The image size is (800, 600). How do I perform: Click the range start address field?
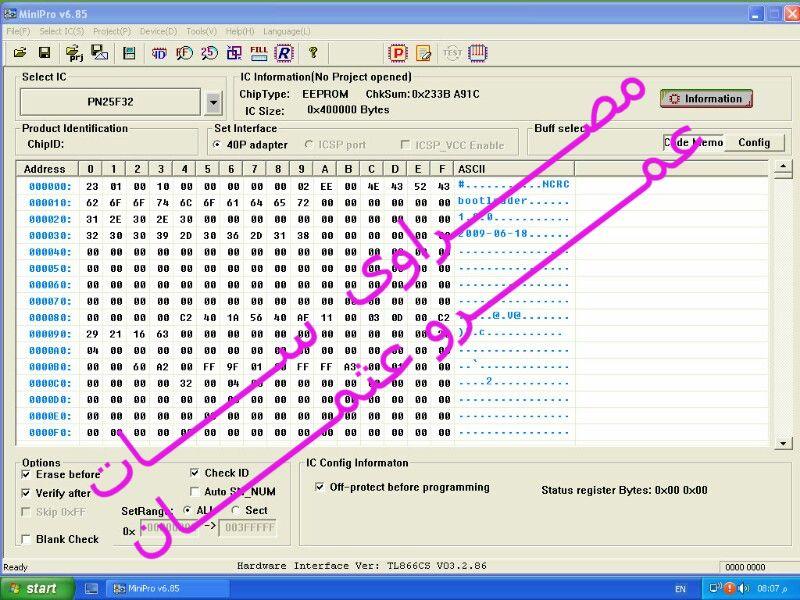tap(168, 528)
